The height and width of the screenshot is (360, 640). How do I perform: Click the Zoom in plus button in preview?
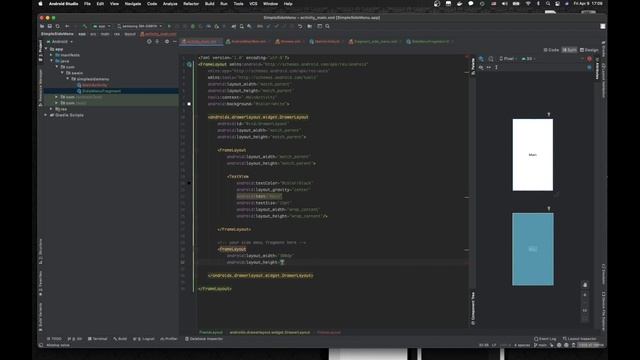pyautogui.click(x=585, y=295)
